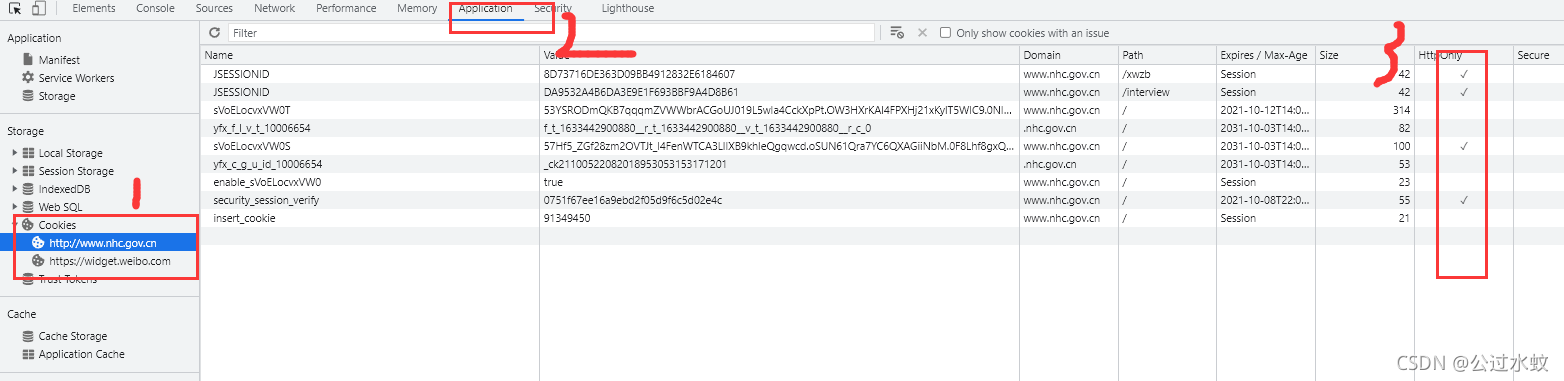
Task: Select http://www.nhc.gov.cn cookies entry
Action: [x=103, y=243]
